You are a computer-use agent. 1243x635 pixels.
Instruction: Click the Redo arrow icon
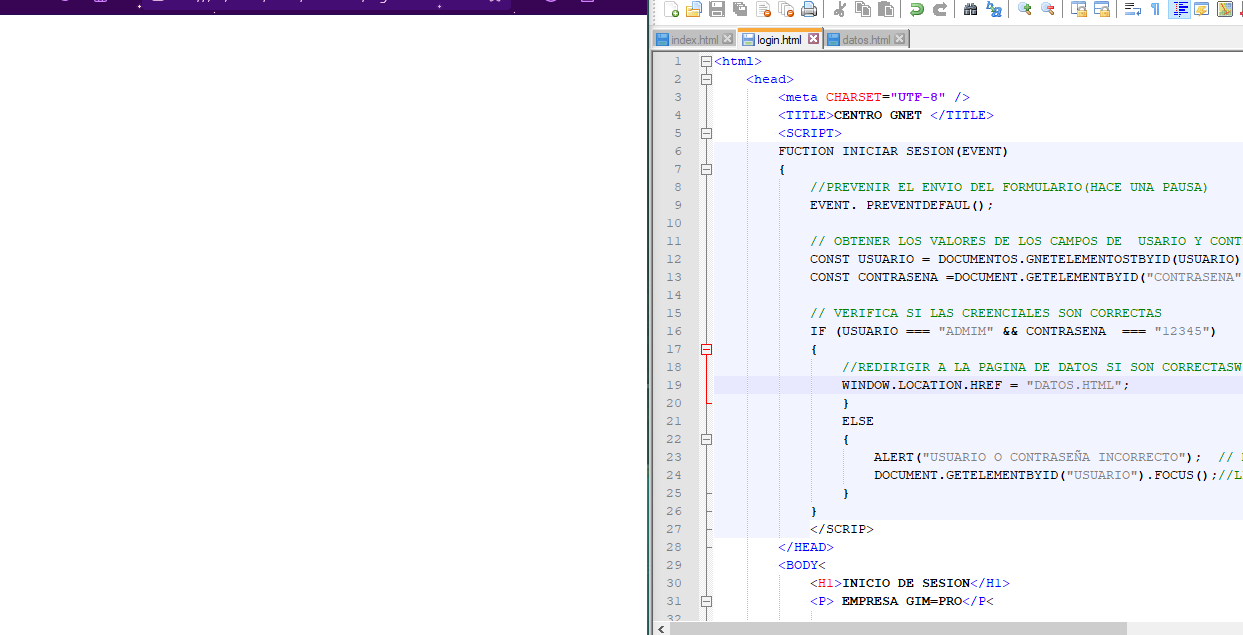pos(939,10)
